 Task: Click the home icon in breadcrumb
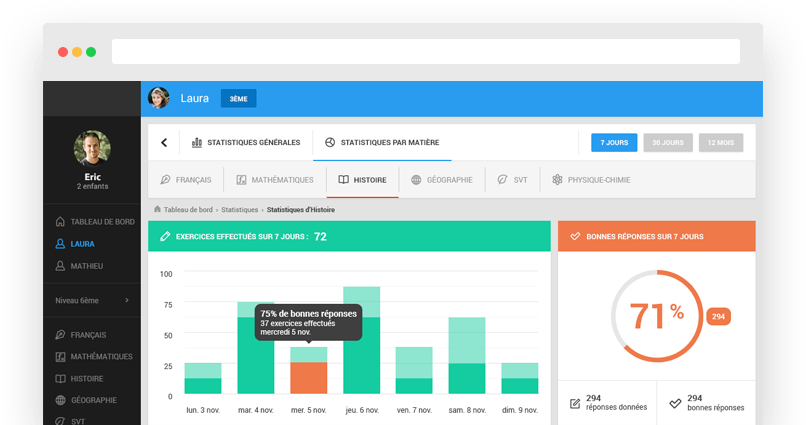pyautogui.click(x=158, y=210)
